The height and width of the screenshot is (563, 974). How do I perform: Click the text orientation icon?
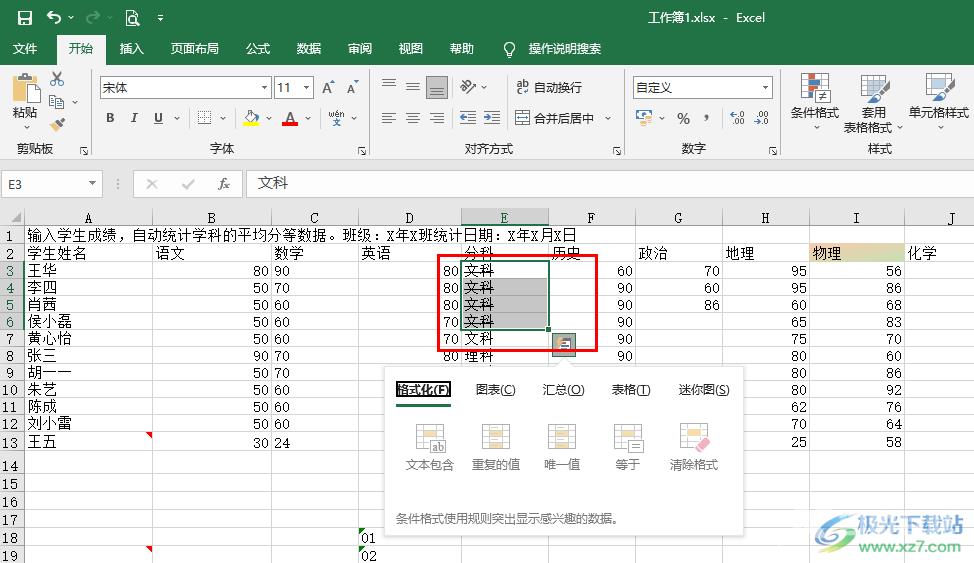[x=468, y=87]
